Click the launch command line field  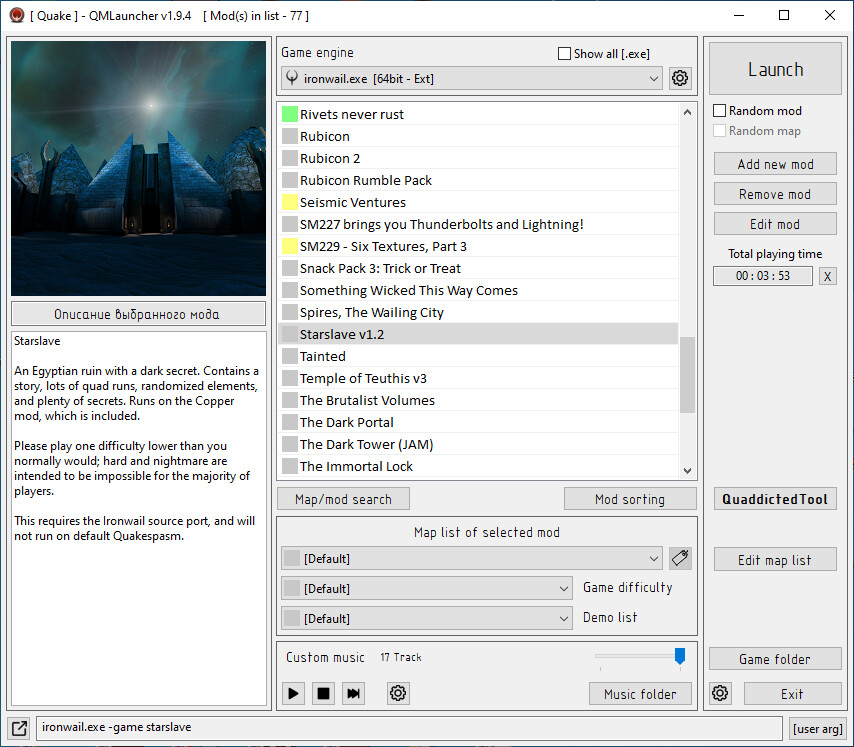[408, 727]
